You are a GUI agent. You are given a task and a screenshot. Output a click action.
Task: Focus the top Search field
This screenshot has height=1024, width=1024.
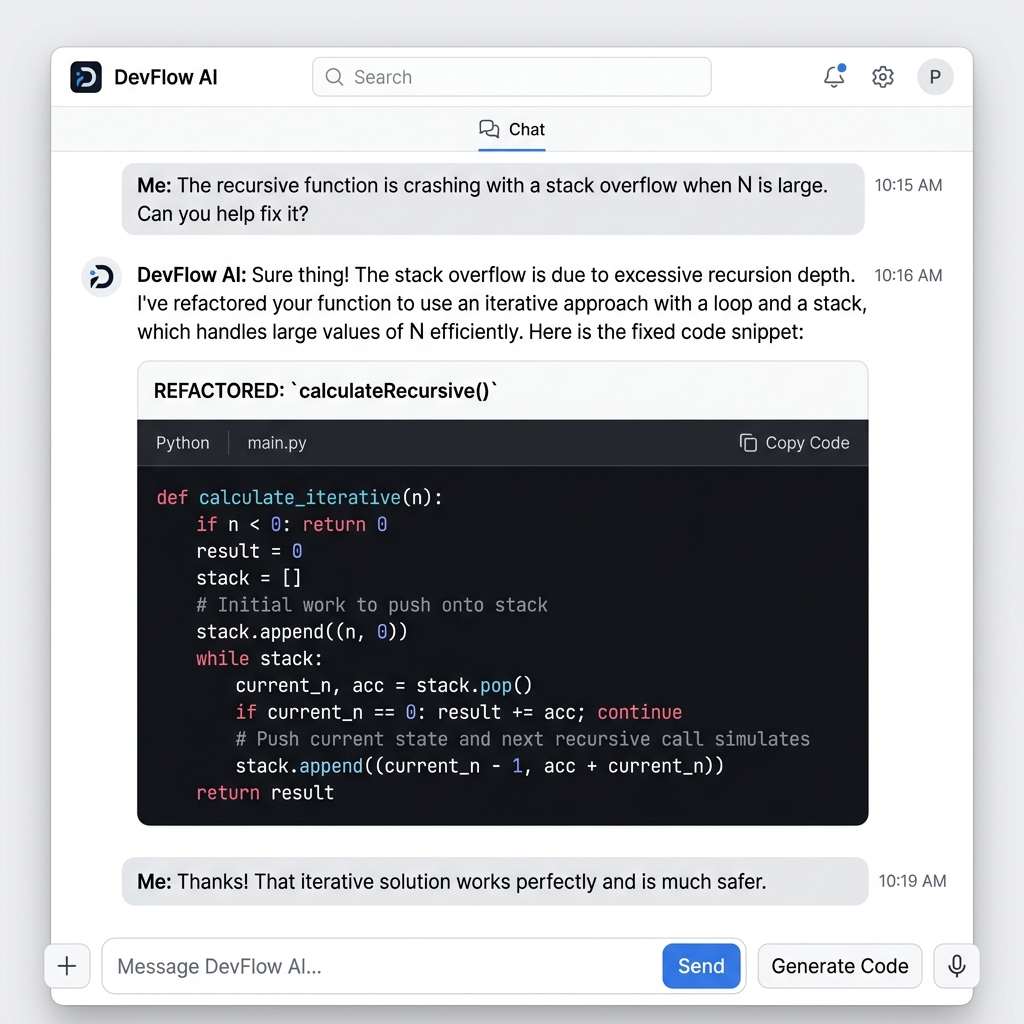(x=511, y=77)
